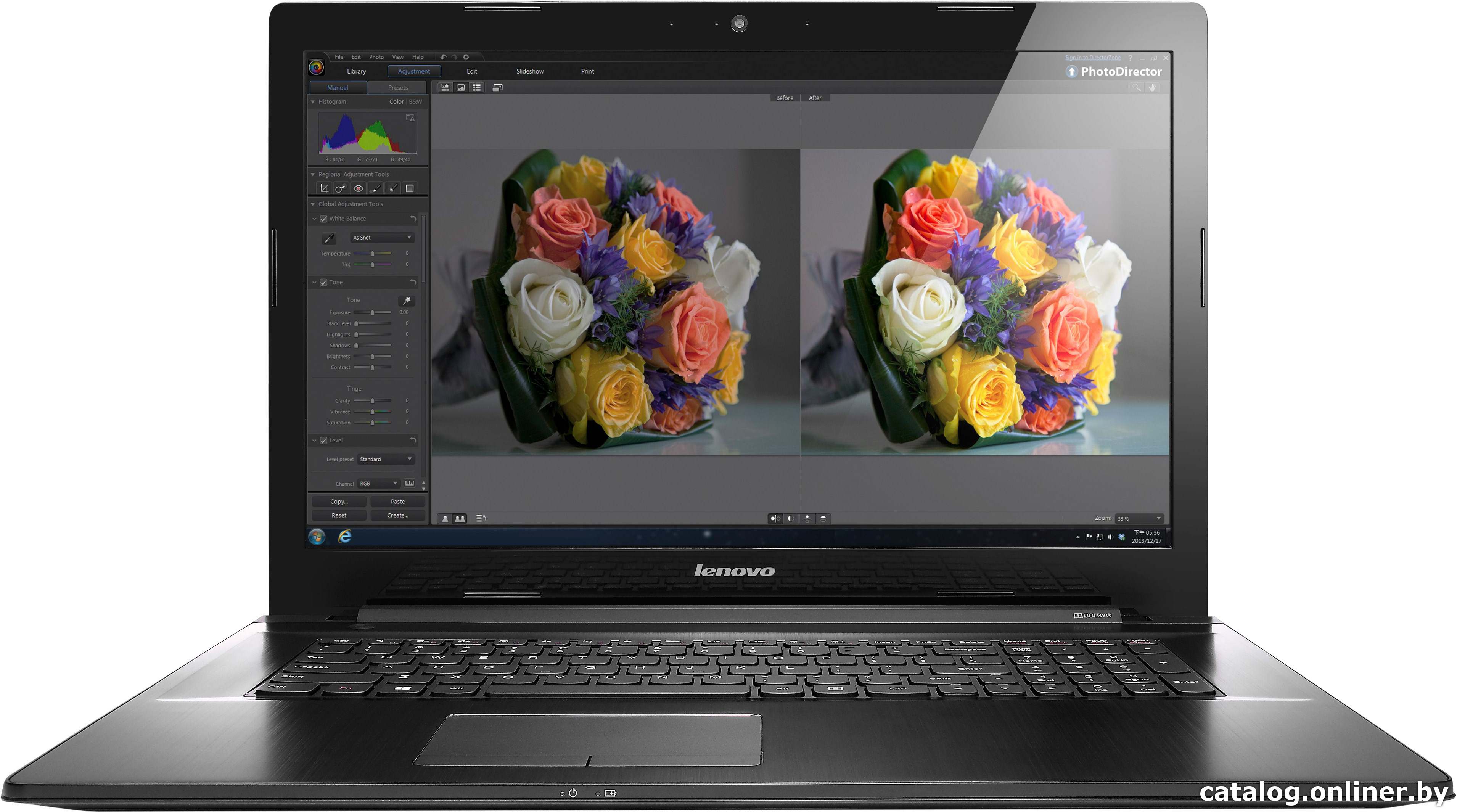Click the secondary display monitor icon
Image resolution: width=1457 pixels, height=812 pixels.
pos(498,88)
